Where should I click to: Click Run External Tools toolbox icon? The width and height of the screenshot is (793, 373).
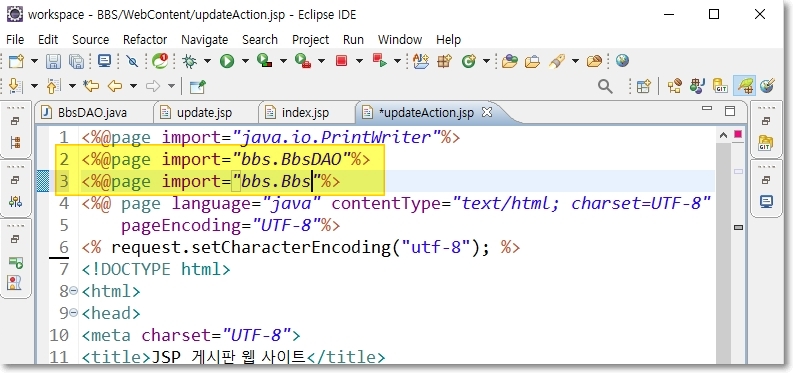[303, 61]
